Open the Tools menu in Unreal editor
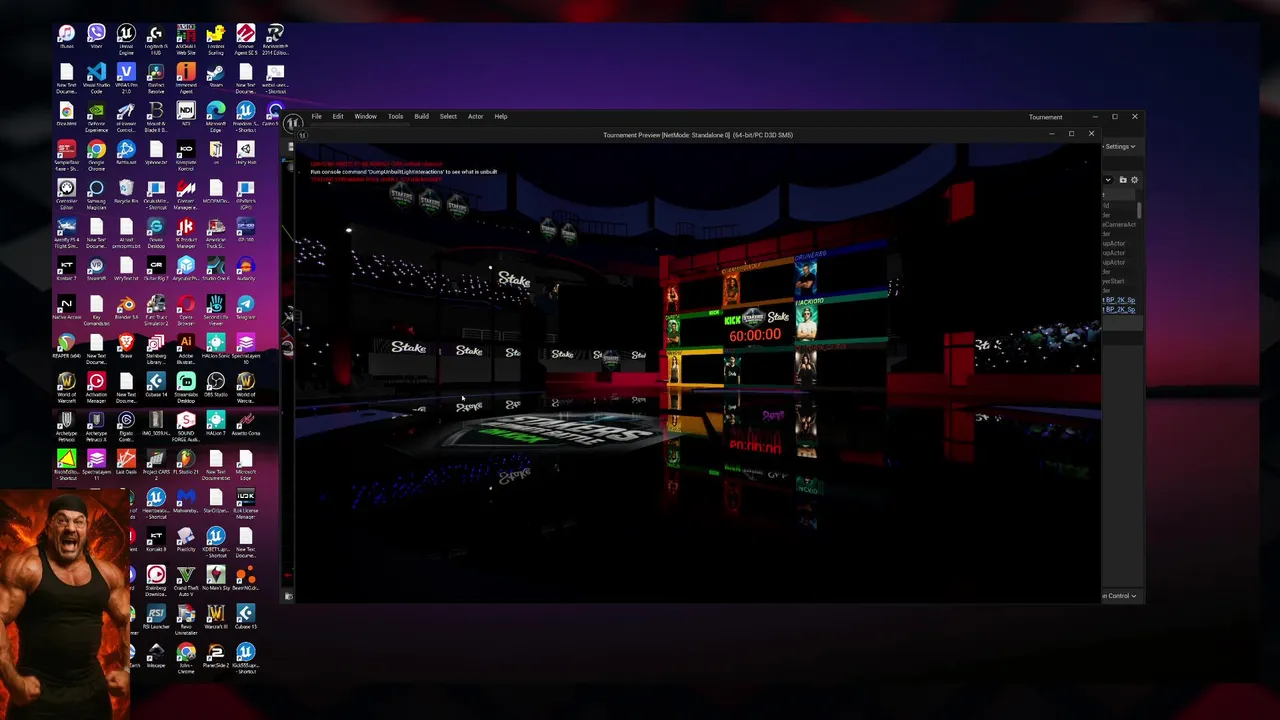 (396, 116)
